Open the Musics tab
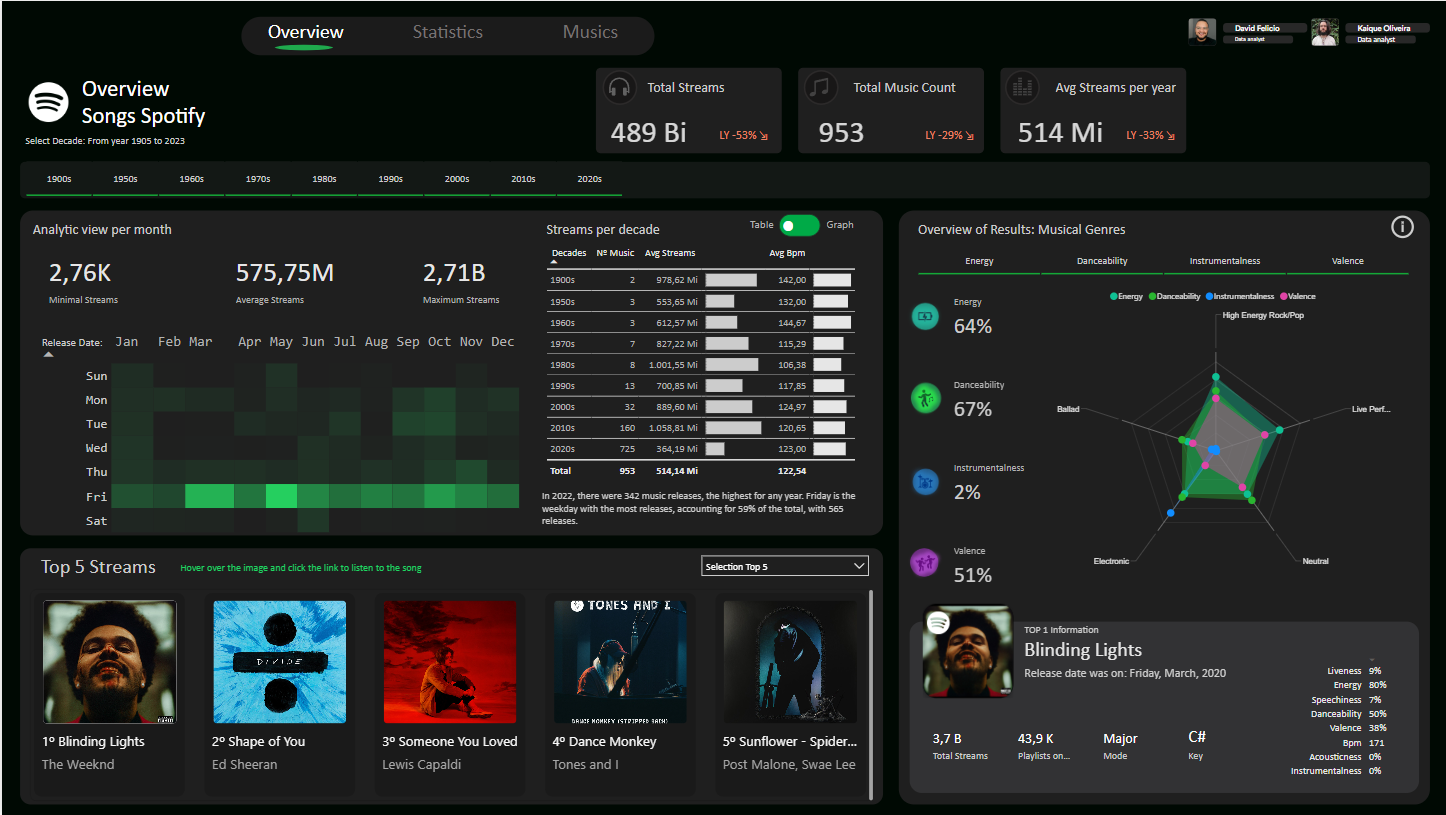The image size is (1446, 815). coord(590,32)
